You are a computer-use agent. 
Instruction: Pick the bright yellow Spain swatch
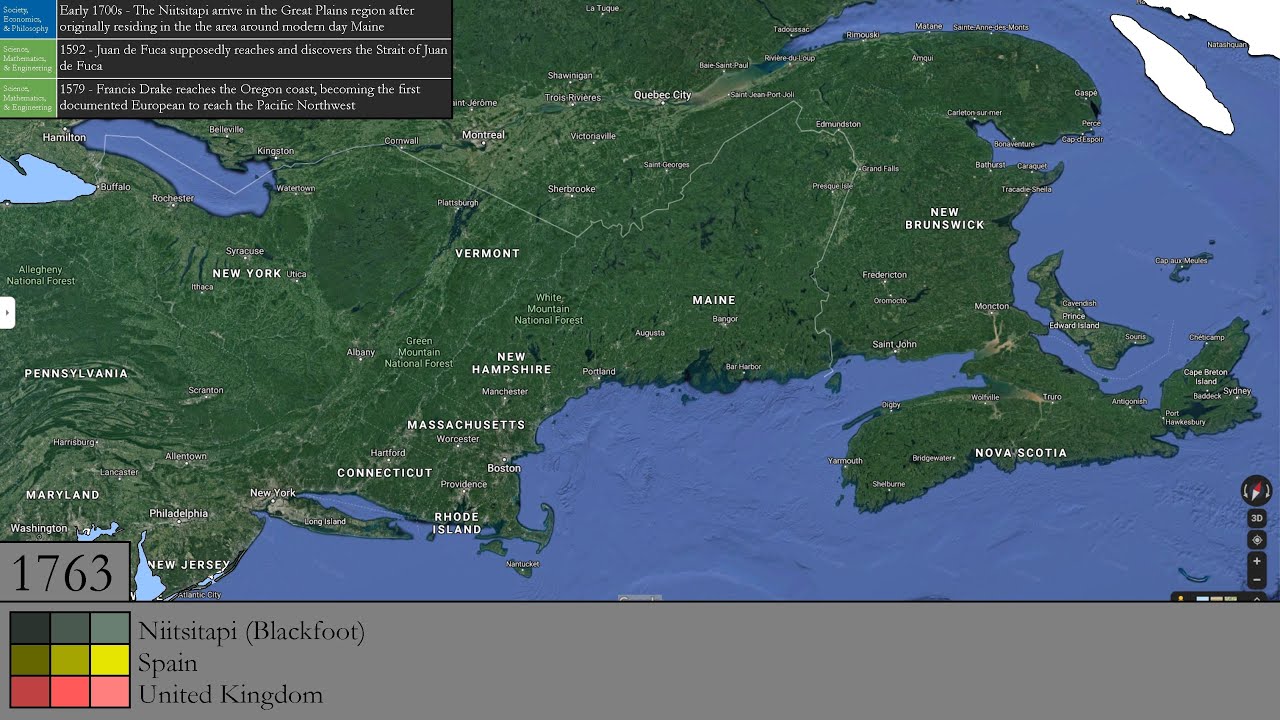pos(110,660)
